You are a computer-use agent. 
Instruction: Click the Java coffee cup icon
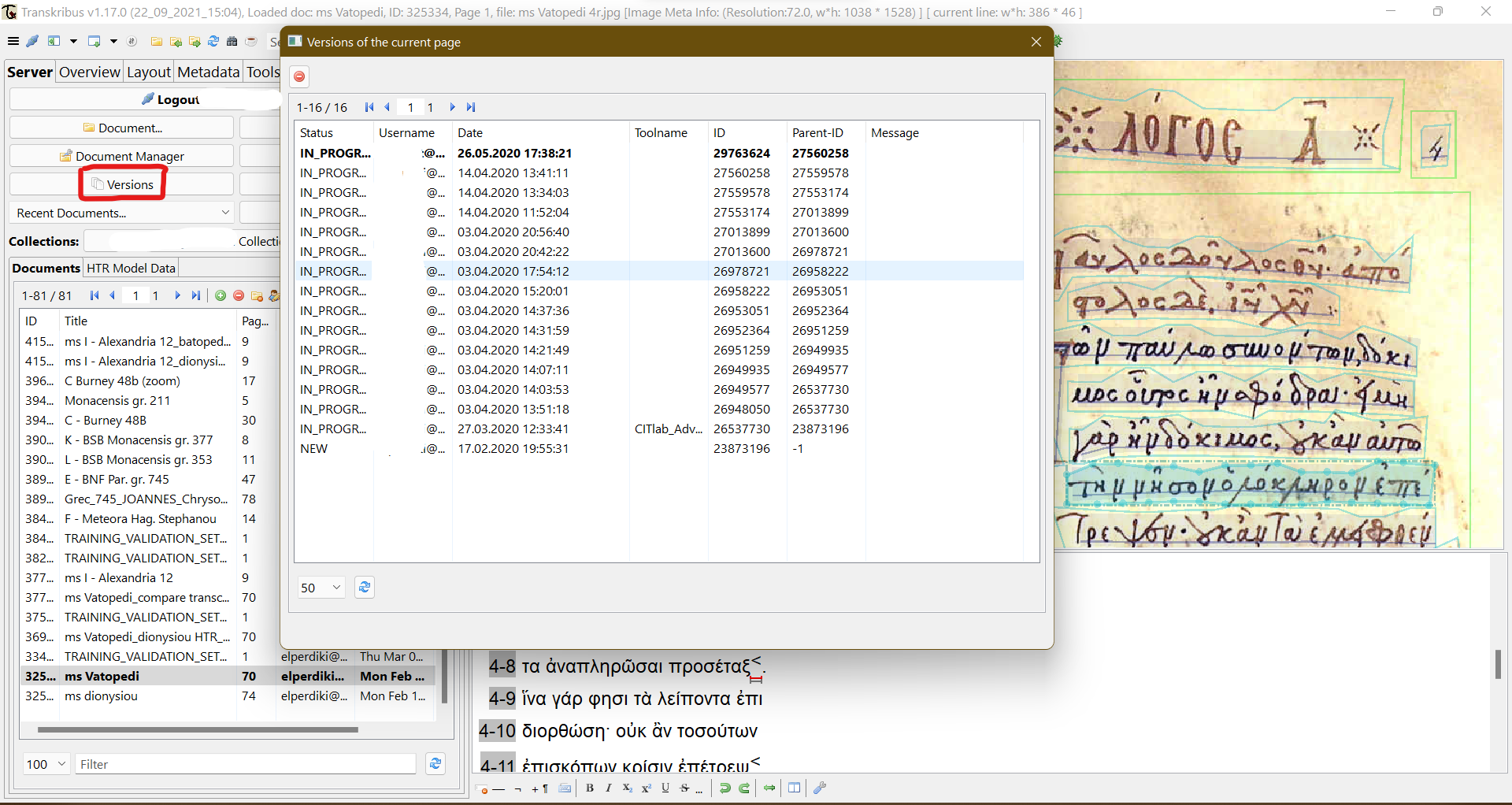point(251,41)
